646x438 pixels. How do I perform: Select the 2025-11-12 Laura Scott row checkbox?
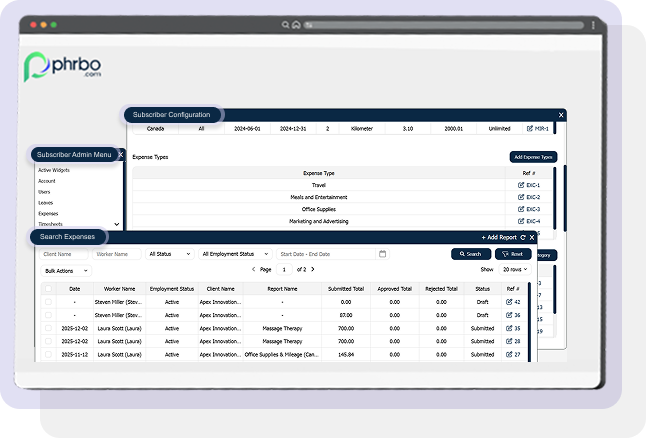tap(48, 354)
